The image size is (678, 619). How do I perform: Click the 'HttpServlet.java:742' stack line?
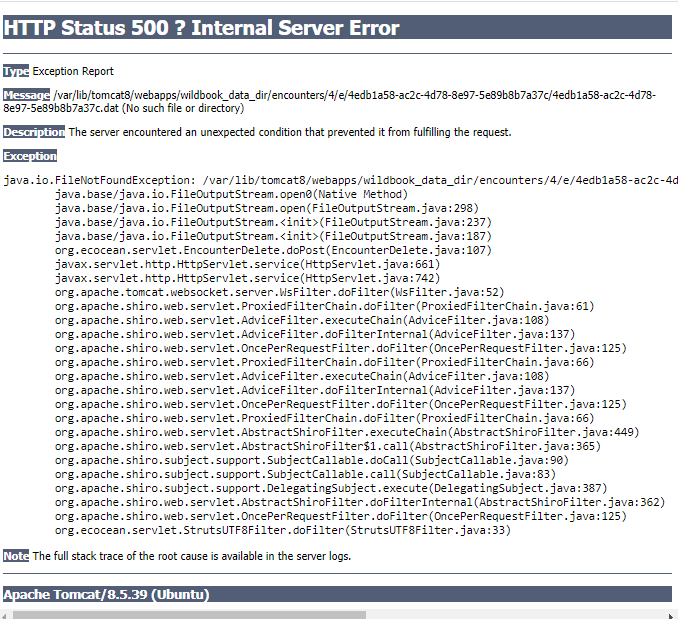tap(247, 278)
